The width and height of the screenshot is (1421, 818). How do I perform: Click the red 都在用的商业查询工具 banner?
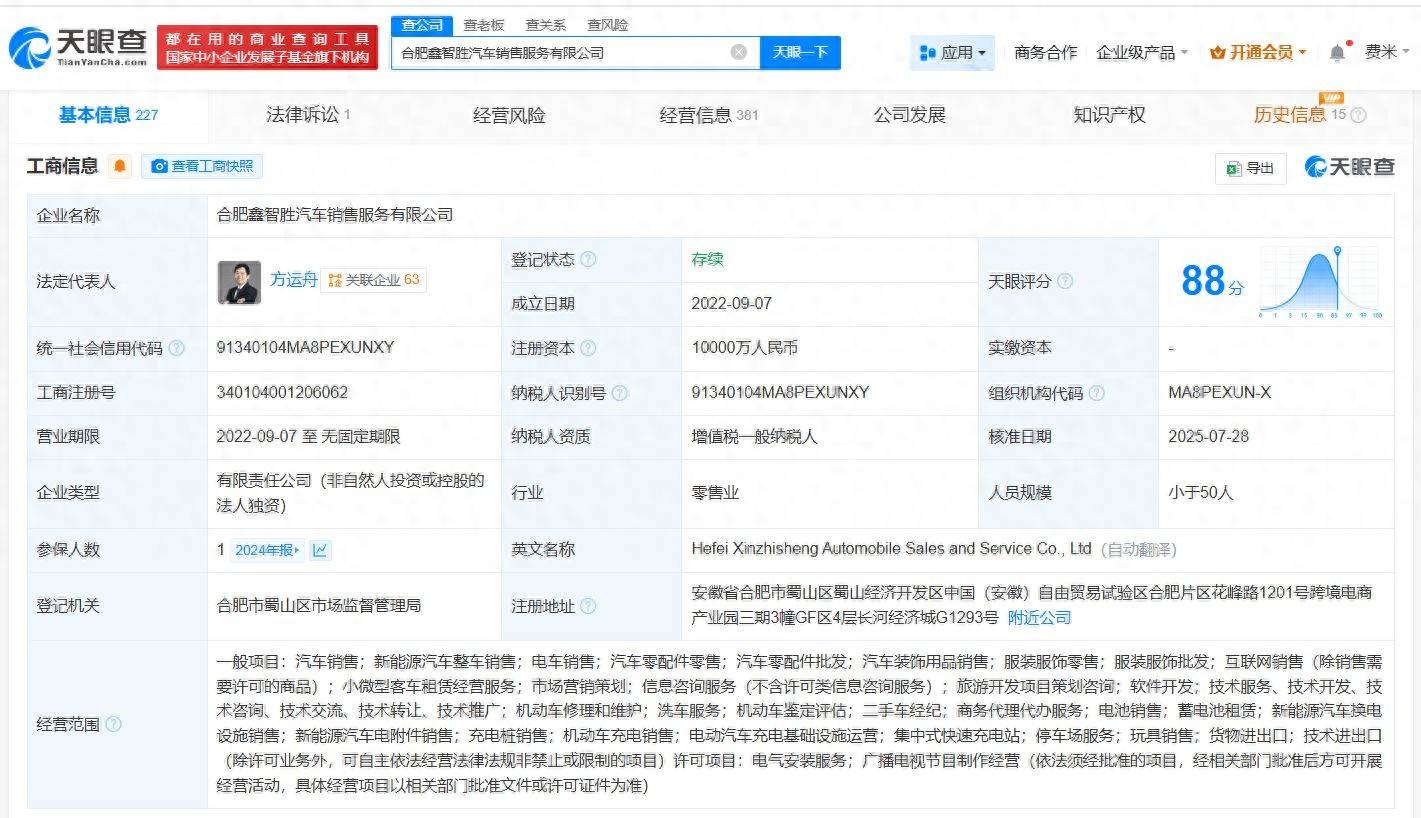click(x=267, y=47)
